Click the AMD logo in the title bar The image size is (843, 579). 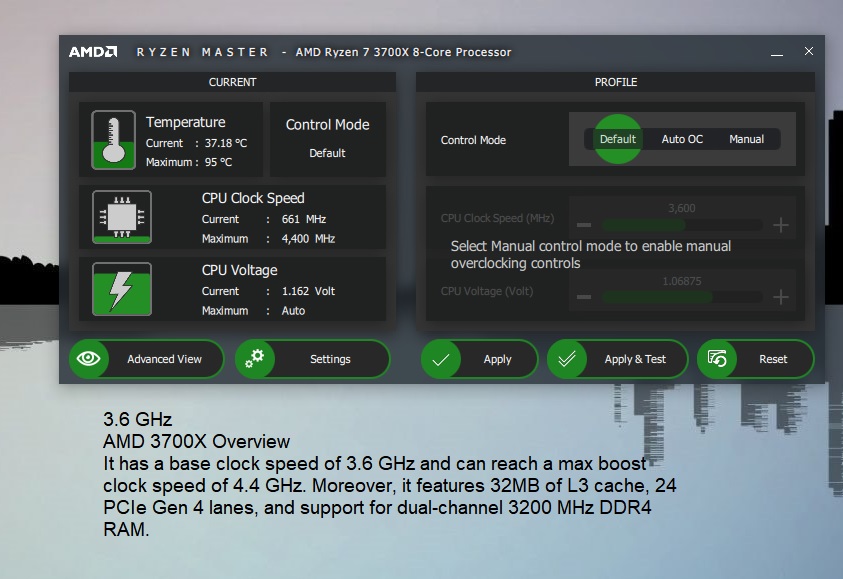tap(93, 52)
